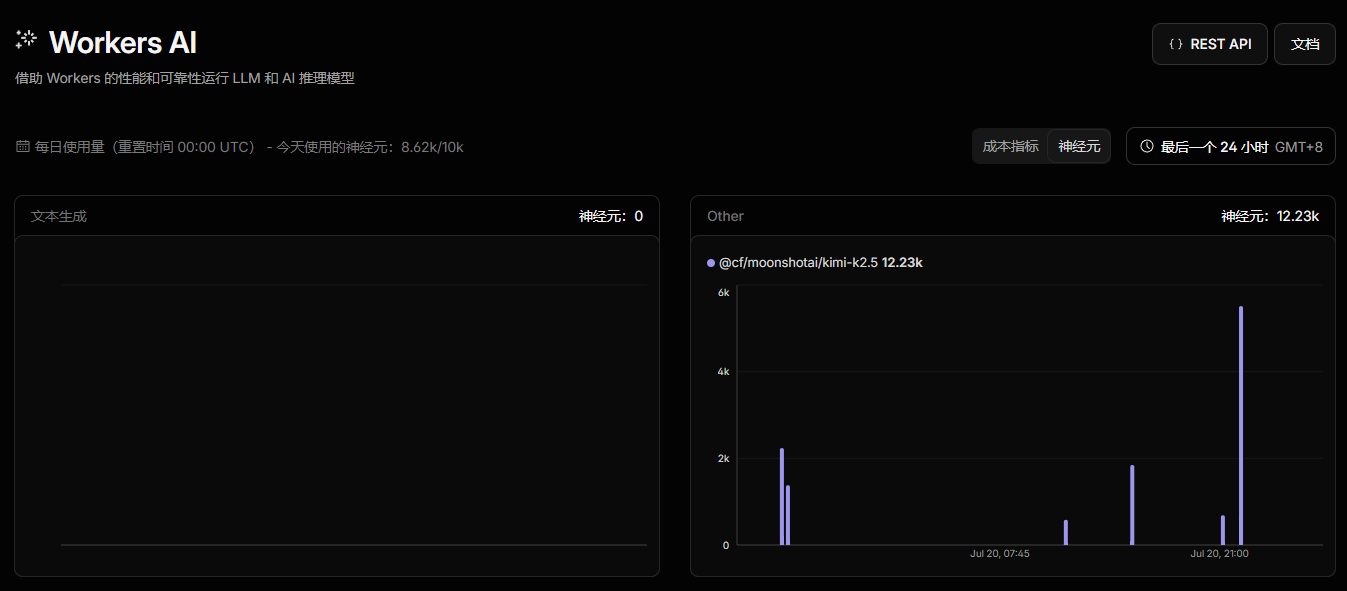Select the 成本指标 metric toggle
This screenshot has width=1347, height=591.
click(x=1010, y=146)
